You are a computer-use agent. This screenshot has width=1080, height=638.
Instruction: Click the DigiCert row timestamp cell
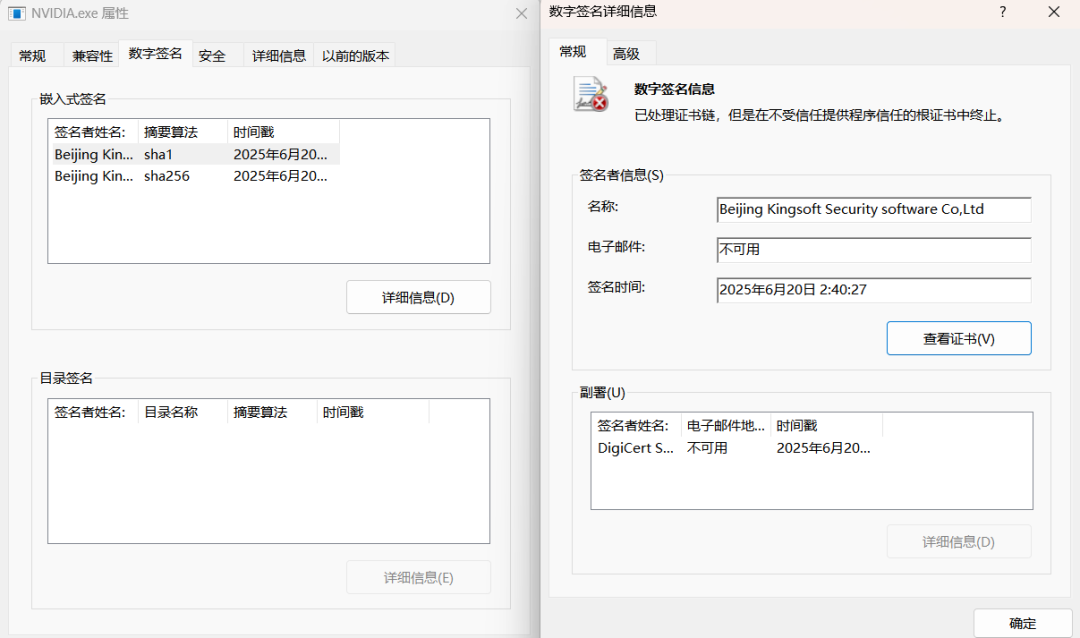pyautogui.click(x=823, y=448)
